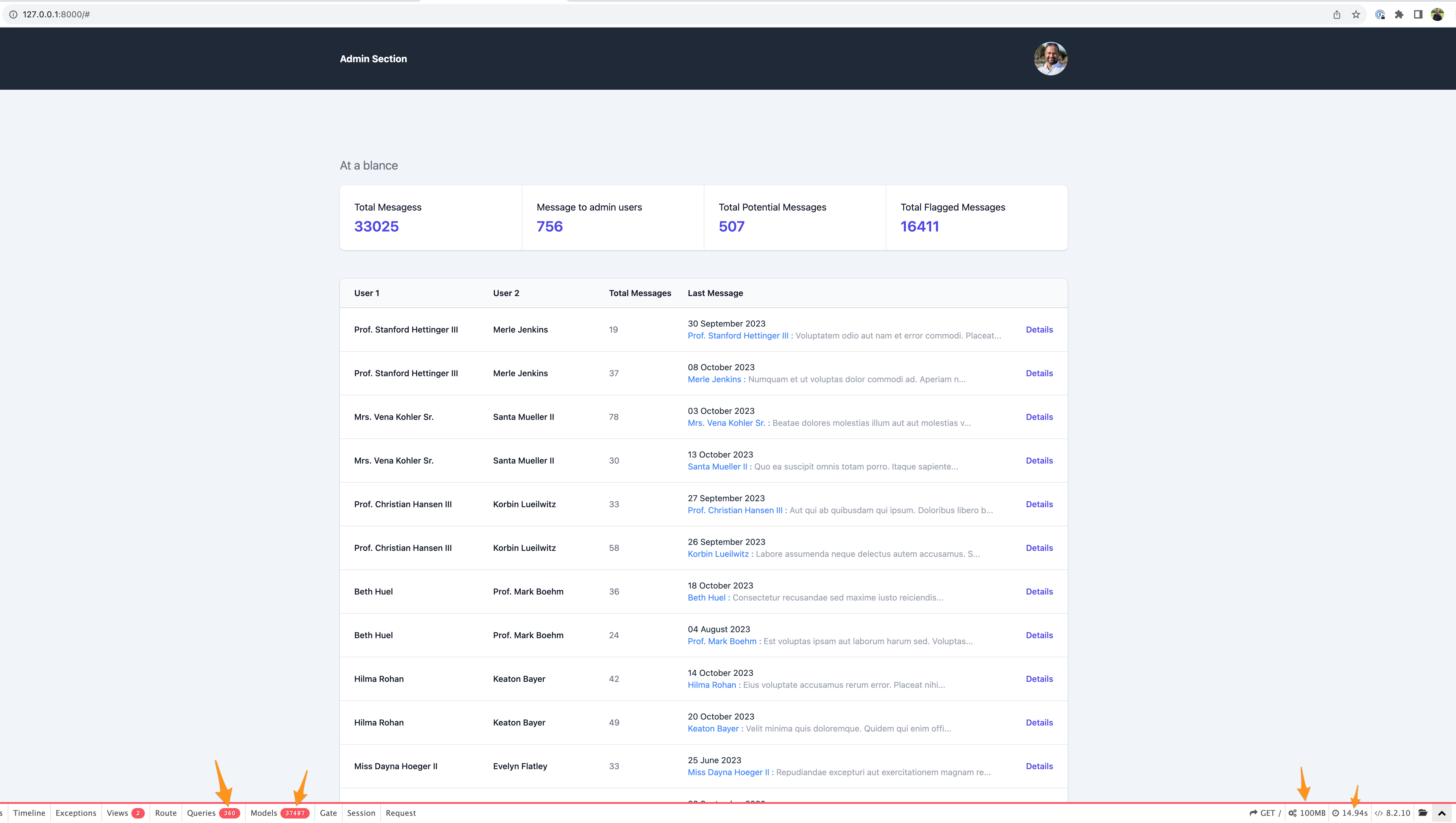Click the 100MB memory usage indicator
Image resolution: width=1456 pixels, height=823 pixels.
(x=1307, y=813)
